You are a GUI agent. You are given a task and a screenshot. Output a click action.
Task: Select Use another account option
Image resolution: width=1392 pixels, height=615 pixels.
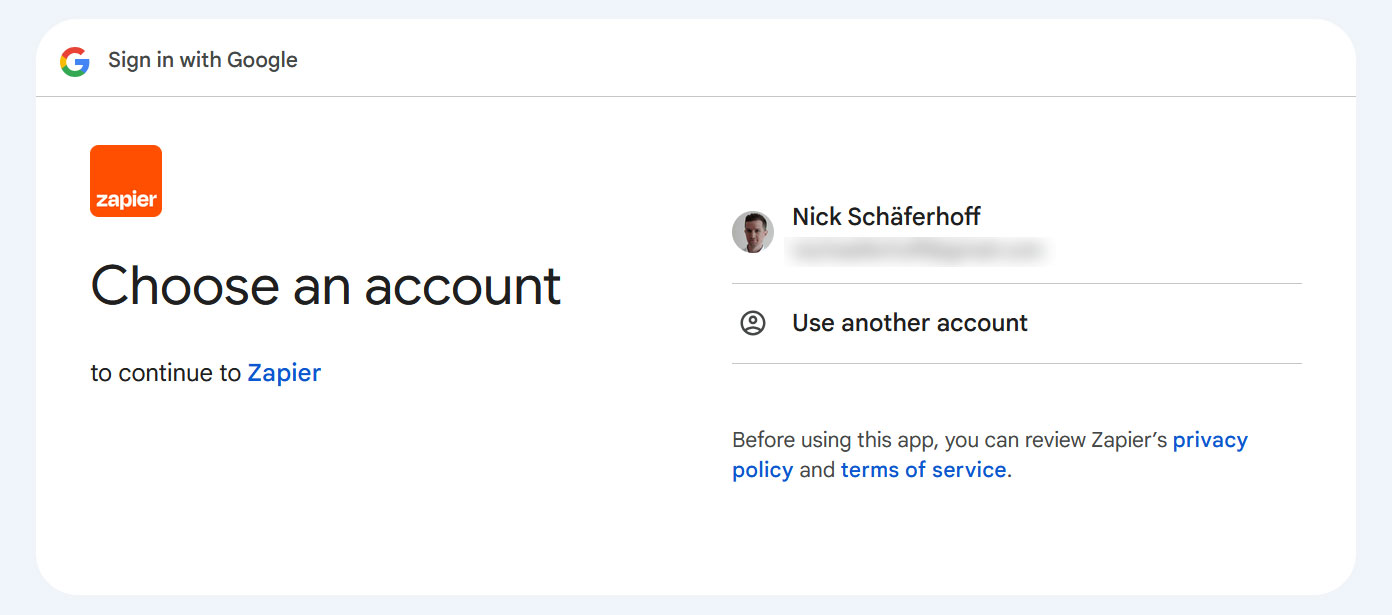pyautogui.click(x=1017, y=323)
